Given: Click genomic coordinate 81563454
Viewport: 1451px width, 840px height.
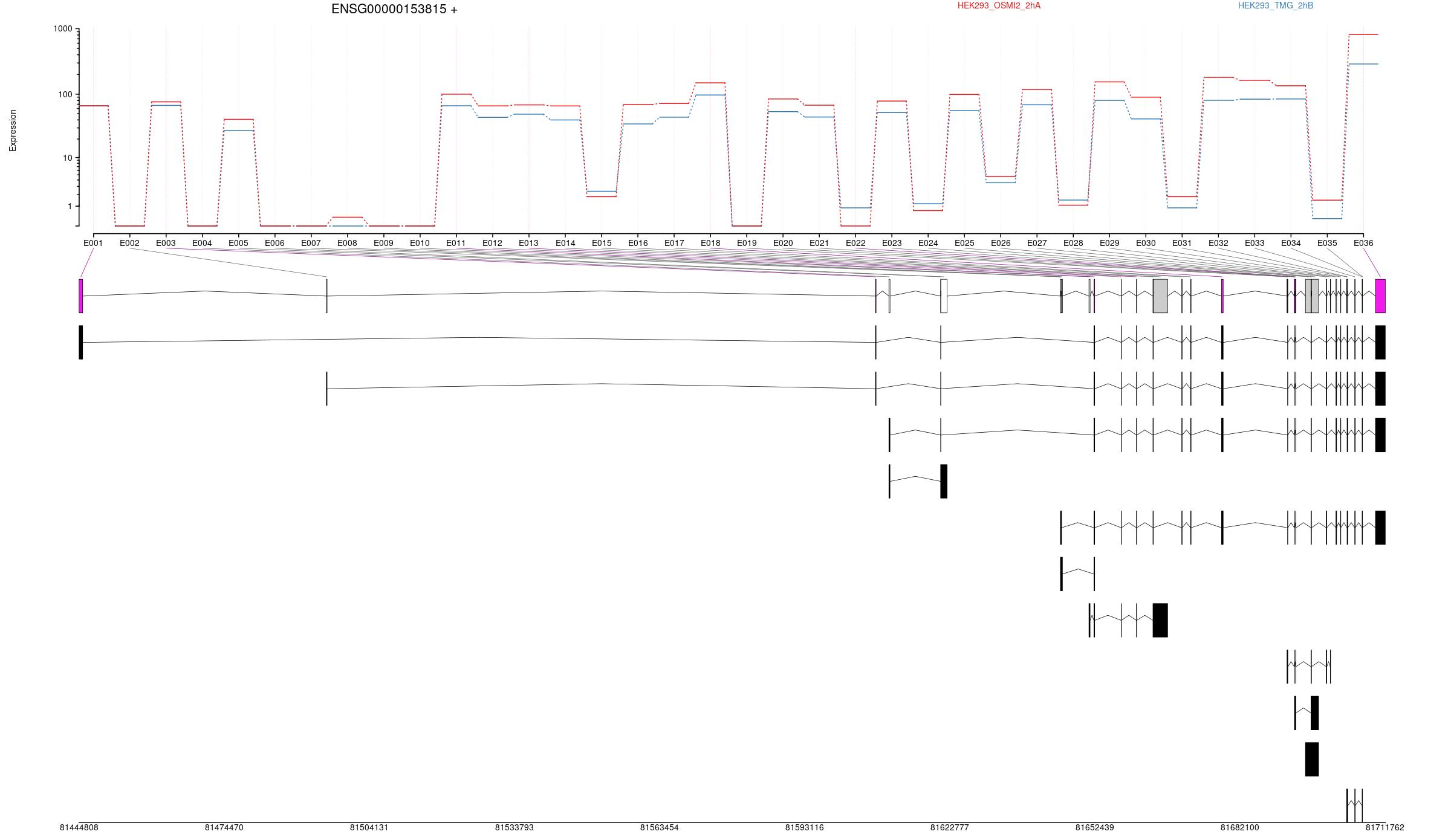Looking at the screenshot, I should [x=659, y=827].
